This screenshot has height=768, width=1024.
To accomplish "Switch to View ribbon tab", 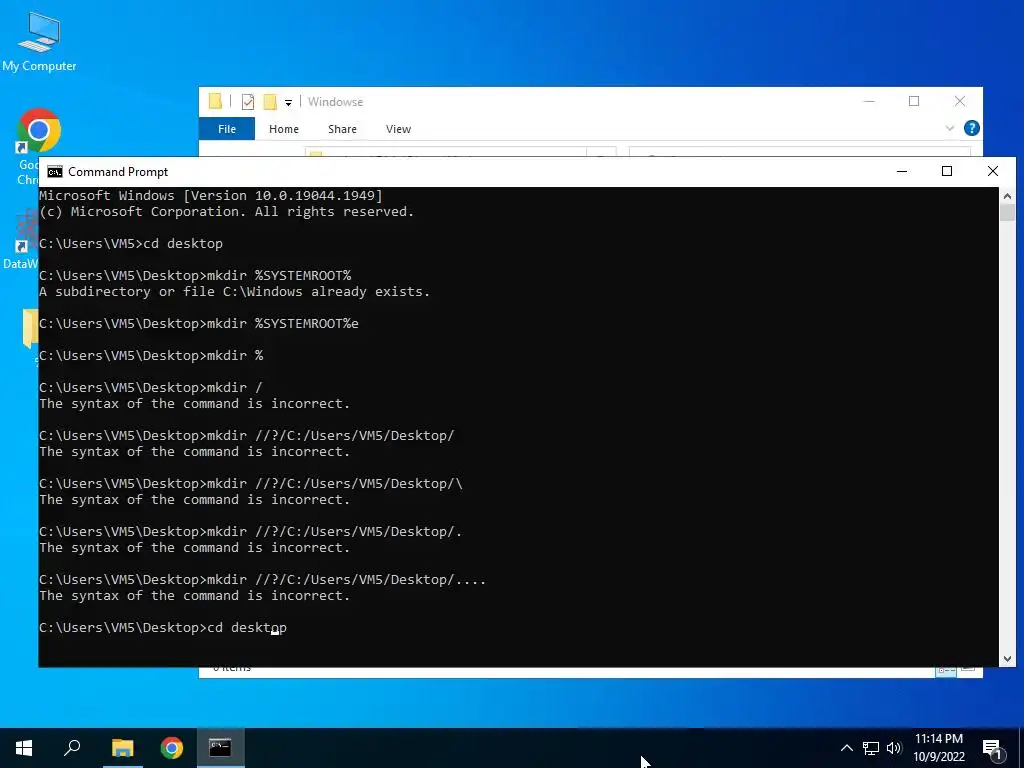I will pyautogui.click(x=398, y=129).
